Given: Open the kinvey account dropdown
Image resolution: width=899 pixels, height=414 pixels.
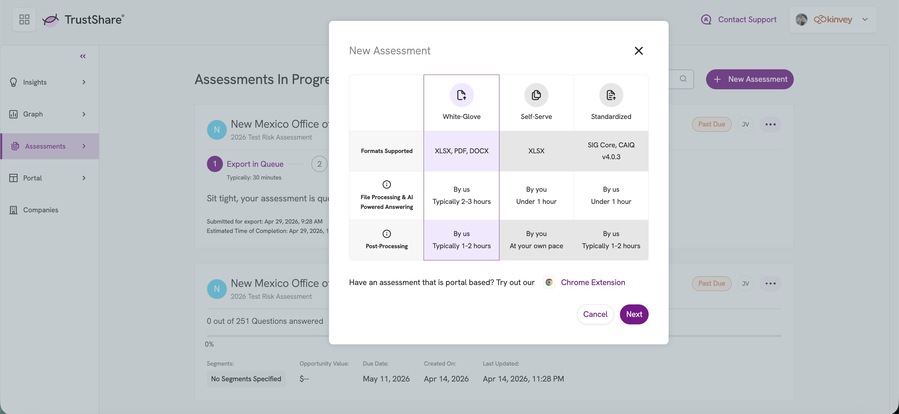Looking at the screenshot, I should pos(833,20).
